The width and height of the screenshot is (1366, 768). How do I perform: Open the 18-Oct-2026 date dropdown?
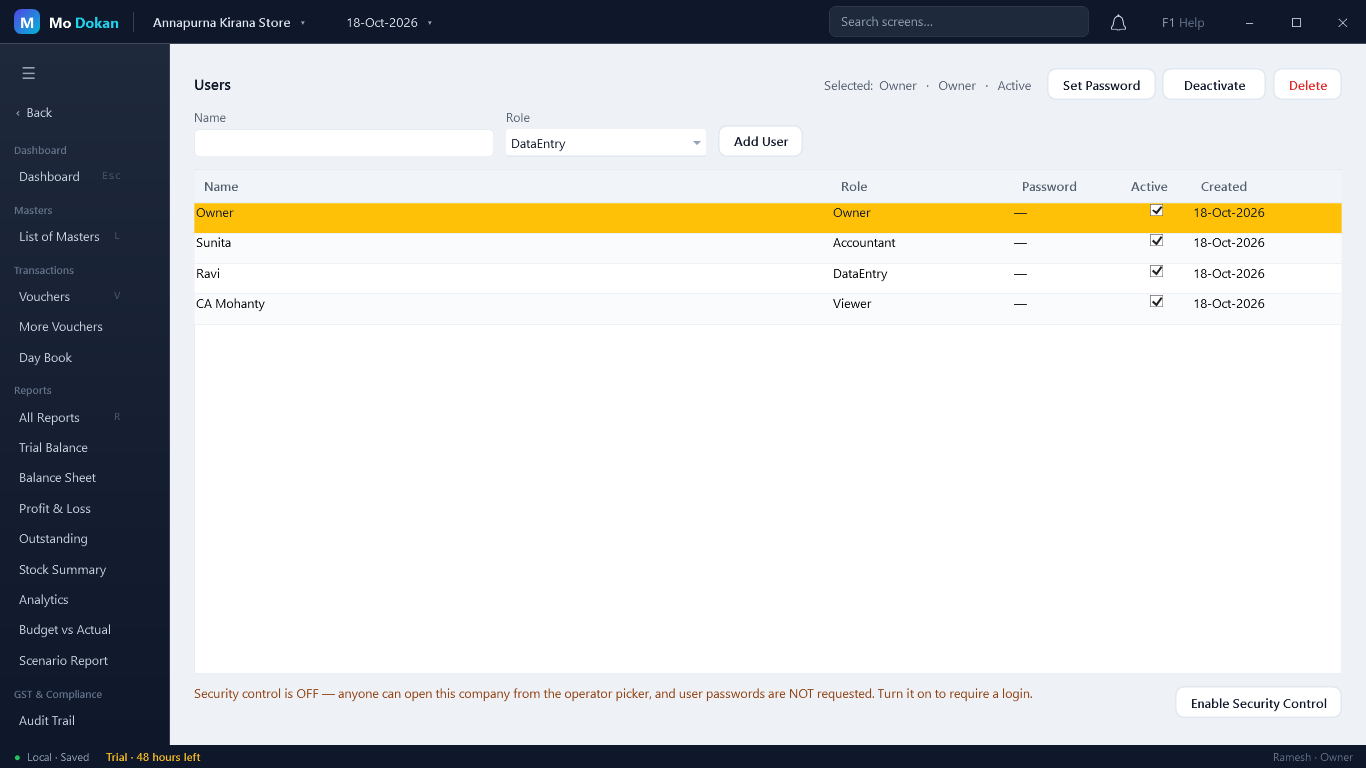pos(389,22)
